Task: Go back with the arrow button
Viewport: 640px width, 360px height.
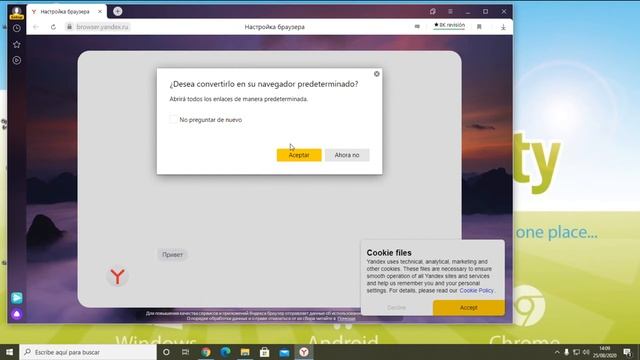Action: click(36, 27)
